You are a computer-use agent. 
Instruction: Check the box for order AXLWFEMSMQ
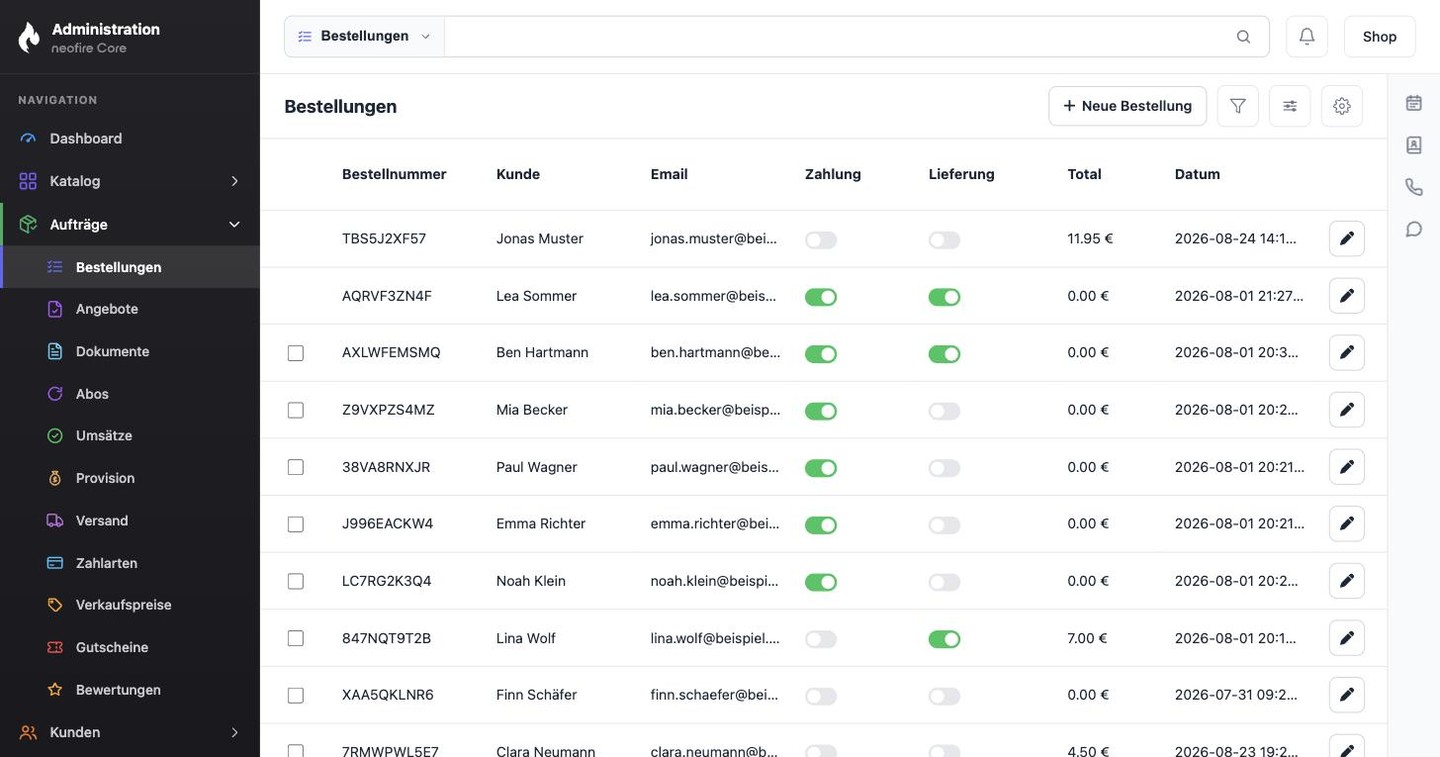295,353
